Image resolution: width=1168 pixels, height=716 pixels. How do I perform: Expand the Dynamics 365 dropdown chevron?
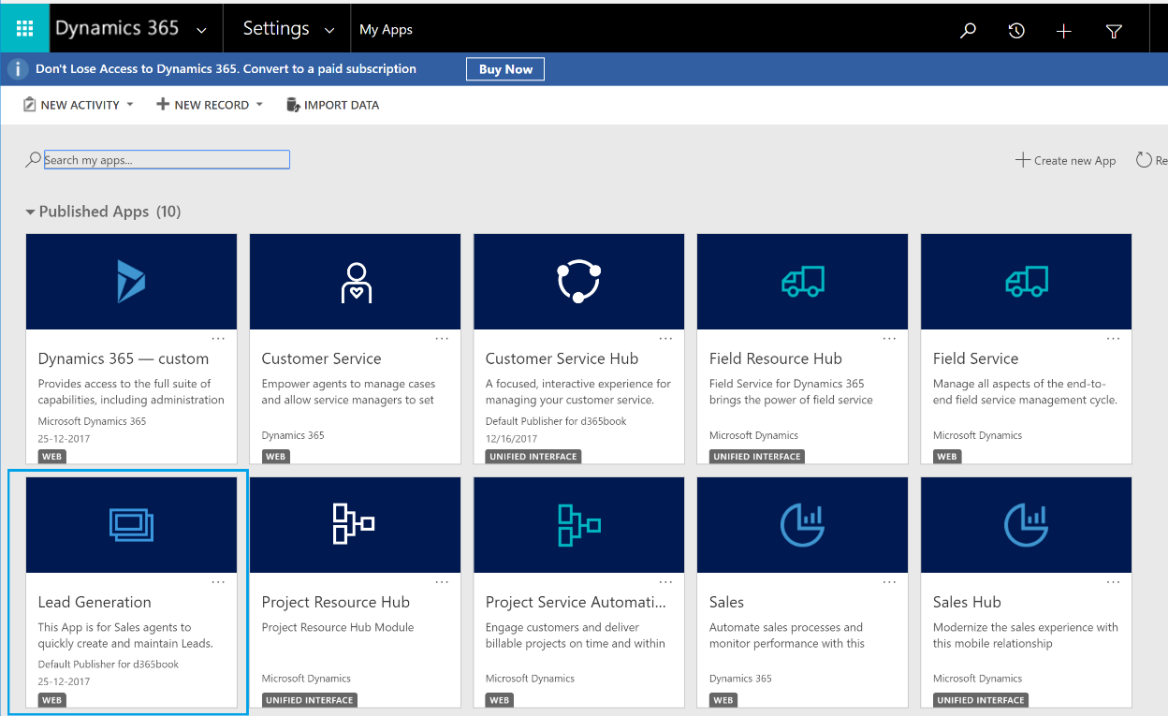201,31
